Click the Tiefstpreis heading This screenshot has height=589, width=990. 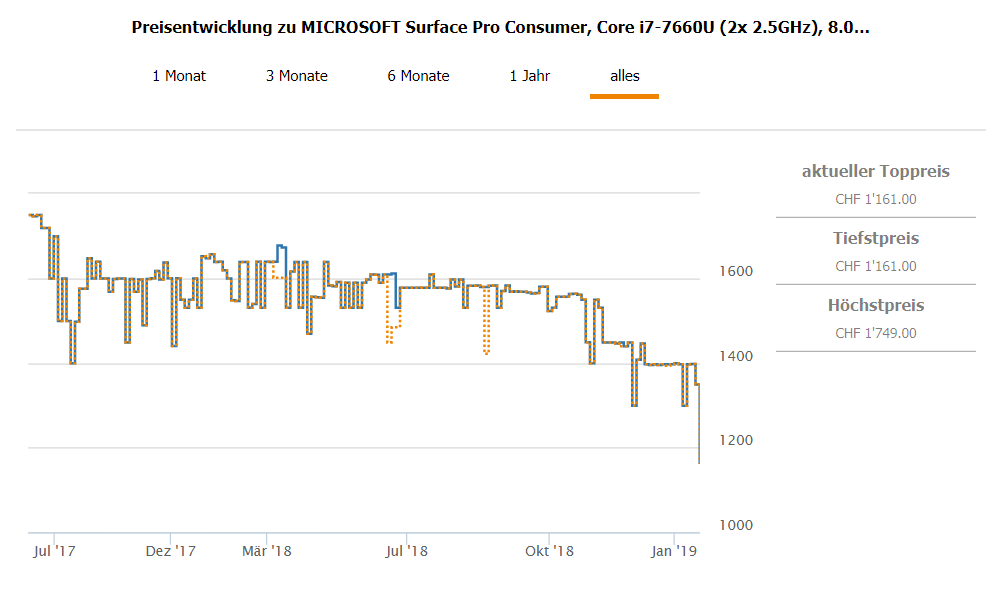tap(876, 238)
